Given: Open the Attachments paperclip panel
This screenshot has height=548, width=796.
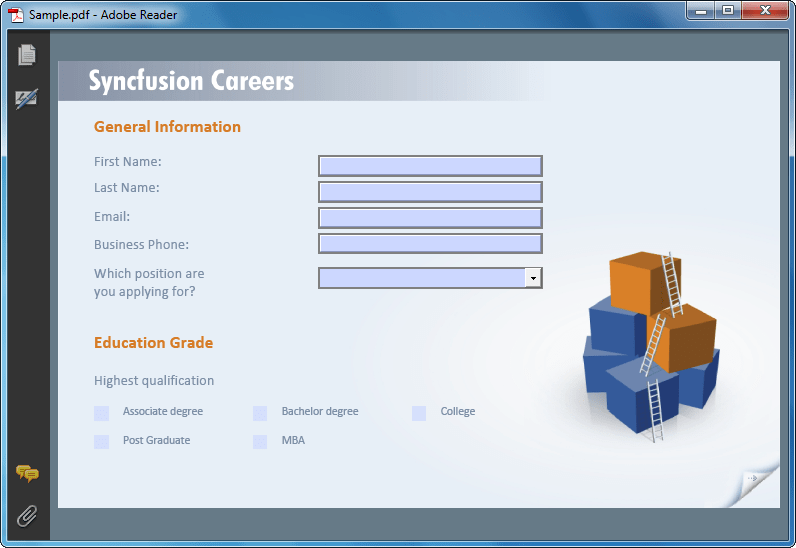Looking at the screenshot, I should [x=27, y=516].
